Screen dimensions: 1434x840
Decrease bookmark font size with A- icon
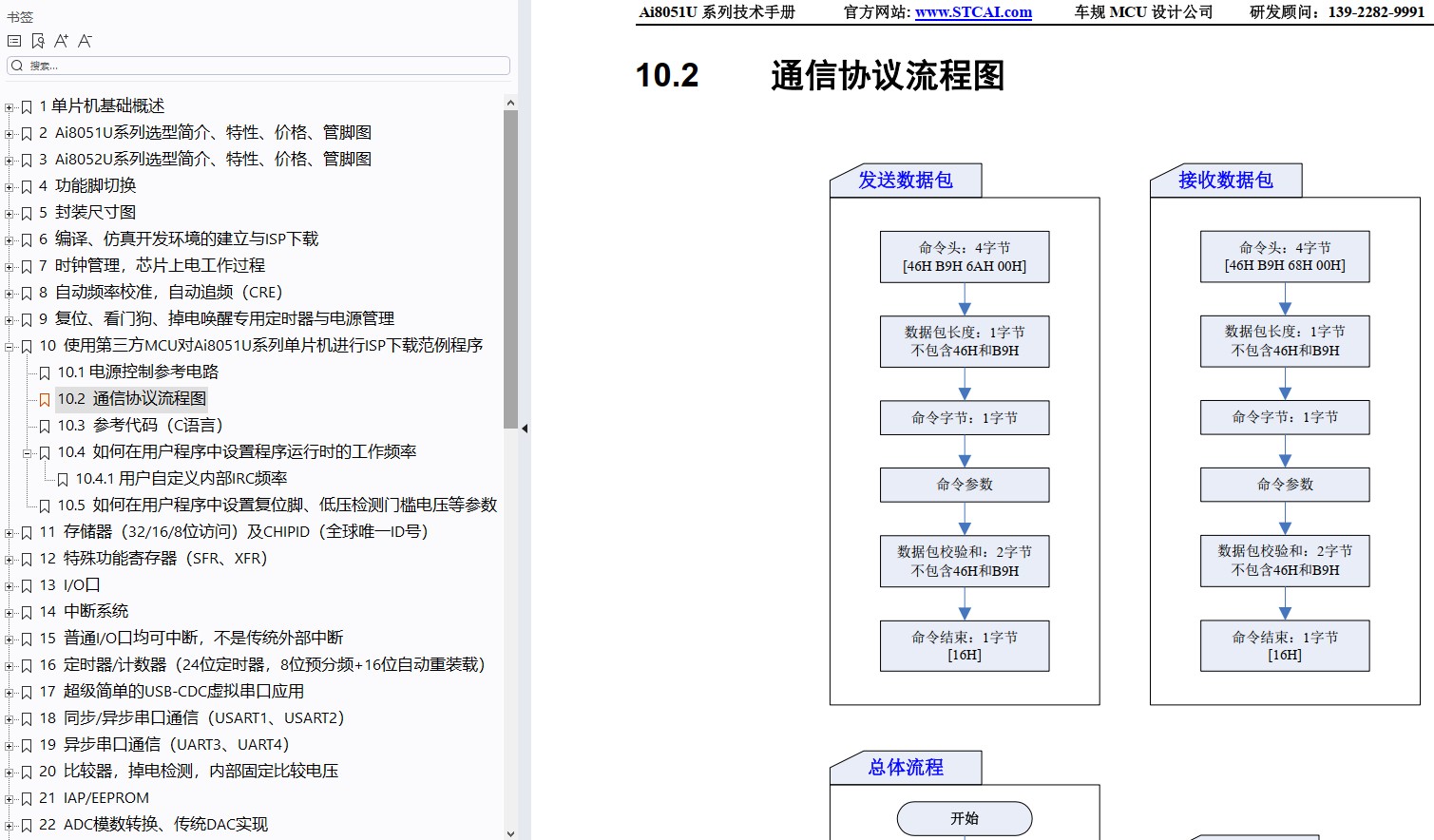pyautogui.click(x=85, y=41)
